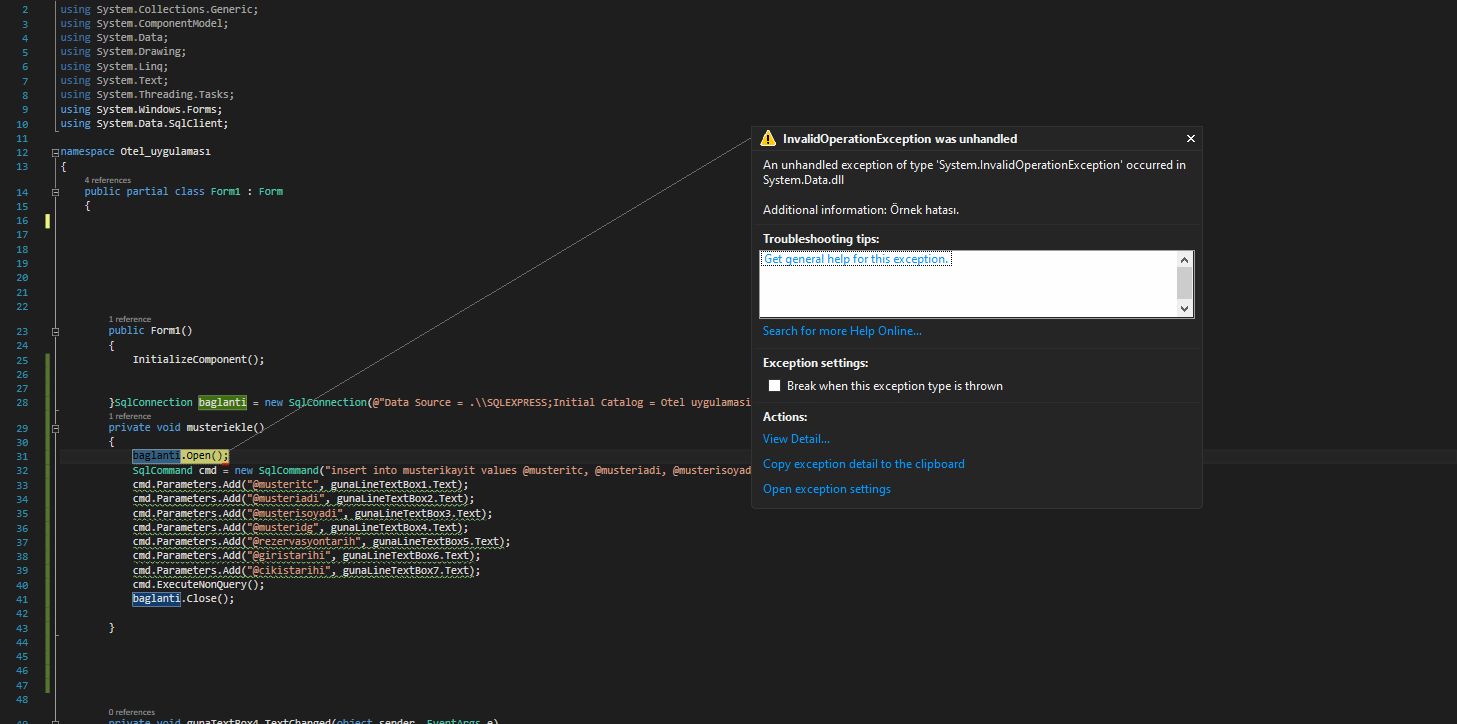Open 'Get general help for this exception' link
1457x724 pixels.
click(x=855, y=259)
